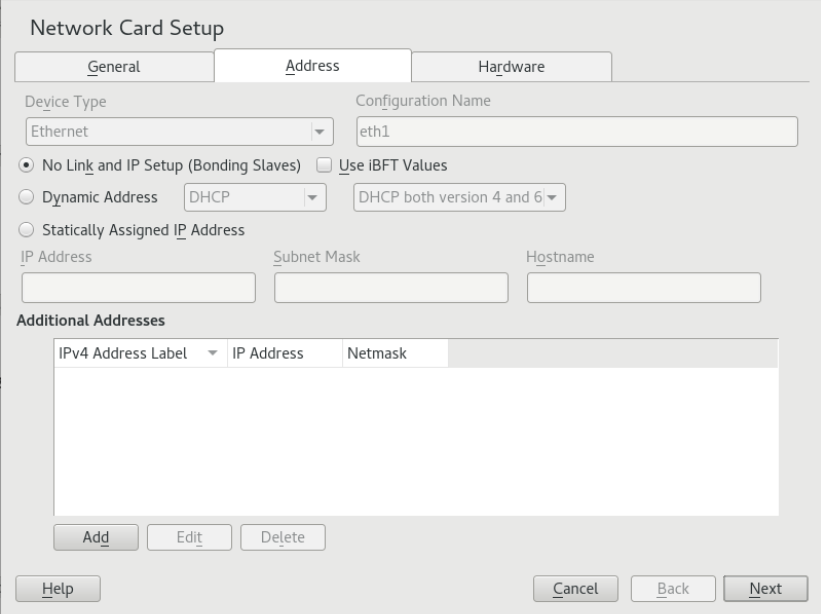Focus the Subnet Mask text field

point(391,288)
